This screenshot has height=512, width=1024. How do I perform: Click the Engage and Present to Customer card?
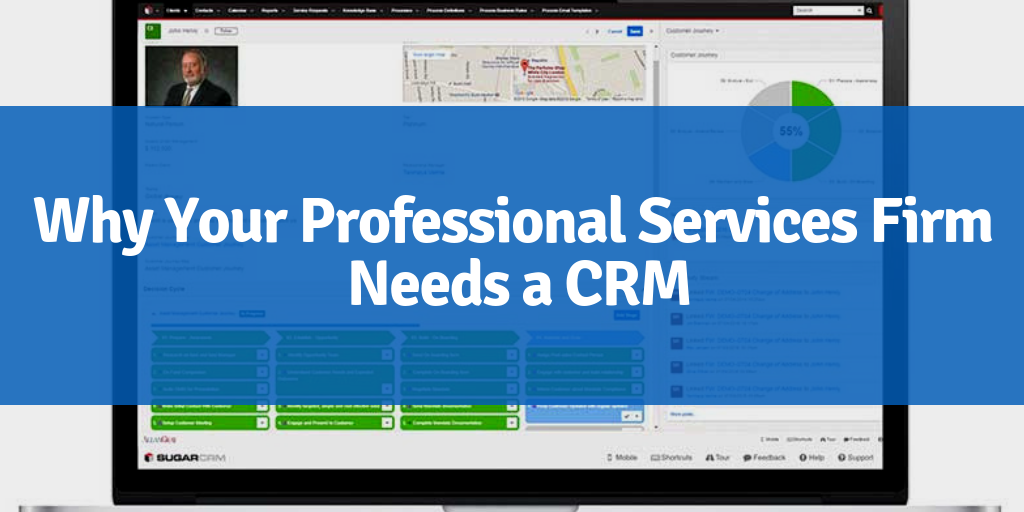(x=334, y=423)
